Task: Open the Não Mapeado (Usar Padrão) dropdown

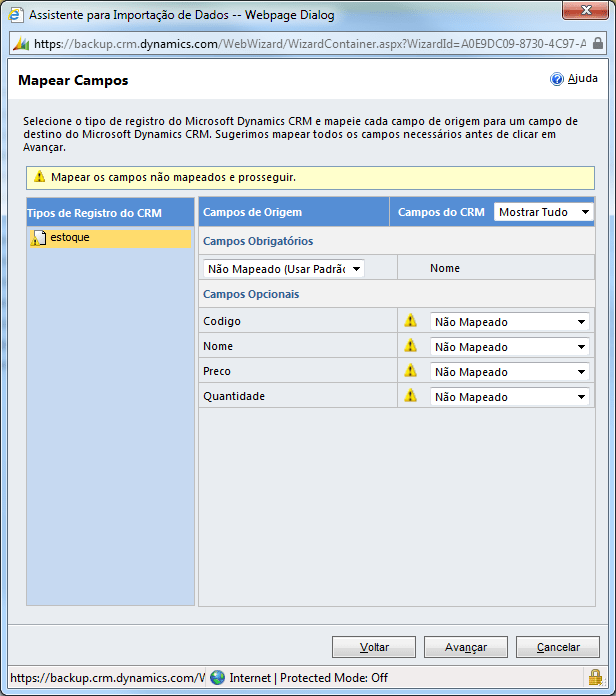Action: click(x=284, y=268)
